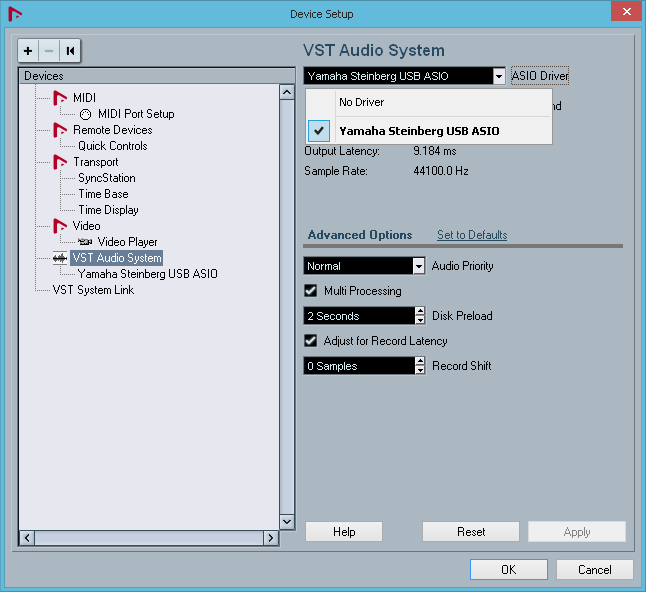Click the Remote Devices red icon

tap(60, 130)
